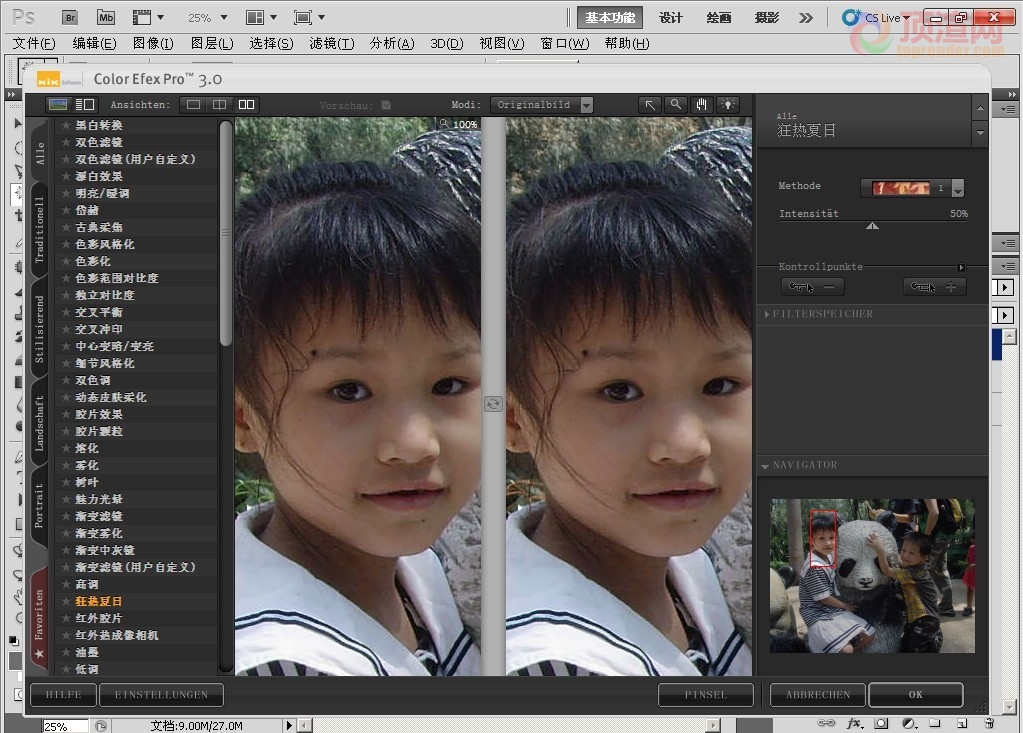Switch to the Portrait filter tab
The width and height of the screenshot is (1023, 733).
point(39,505)
